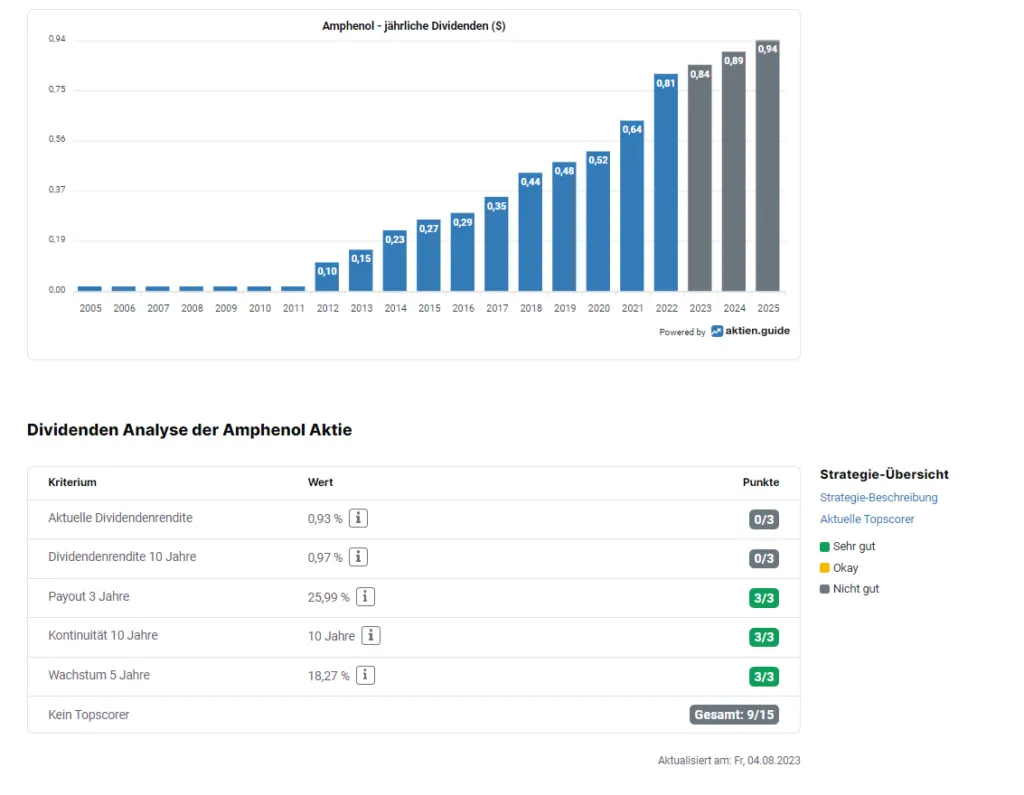
Task: Click 3/3 badge in Wachstum row
Action: click(x=763, y=677)
